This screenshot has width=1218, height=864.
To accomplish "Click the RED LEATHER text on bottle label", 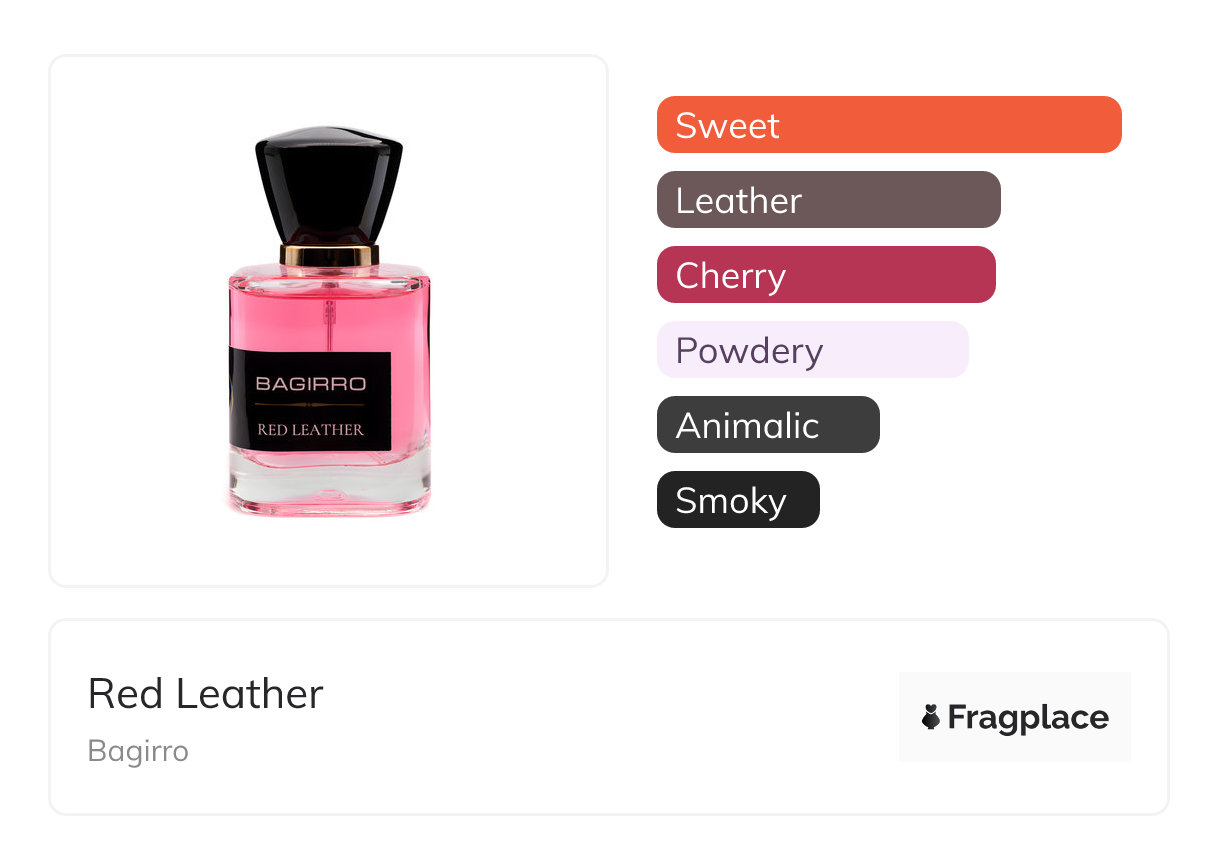I will [x=310, y=430].
